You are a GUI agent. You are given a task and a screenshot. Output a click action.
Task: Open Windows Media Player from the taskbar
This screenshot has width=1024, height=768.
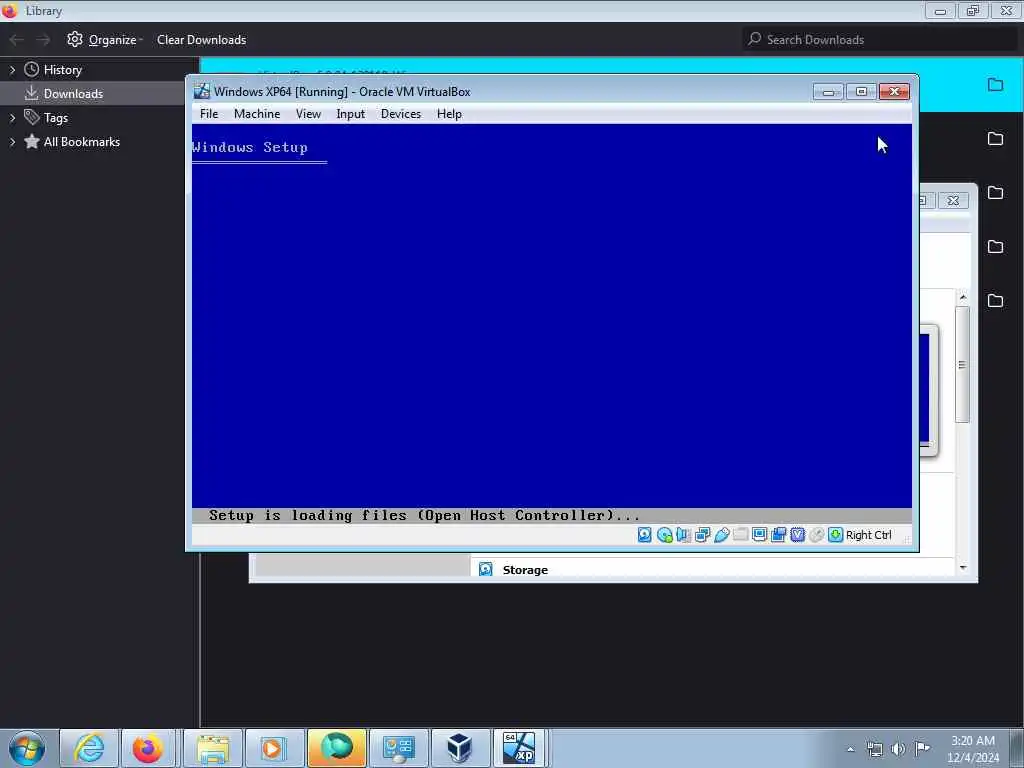(273, 748)
